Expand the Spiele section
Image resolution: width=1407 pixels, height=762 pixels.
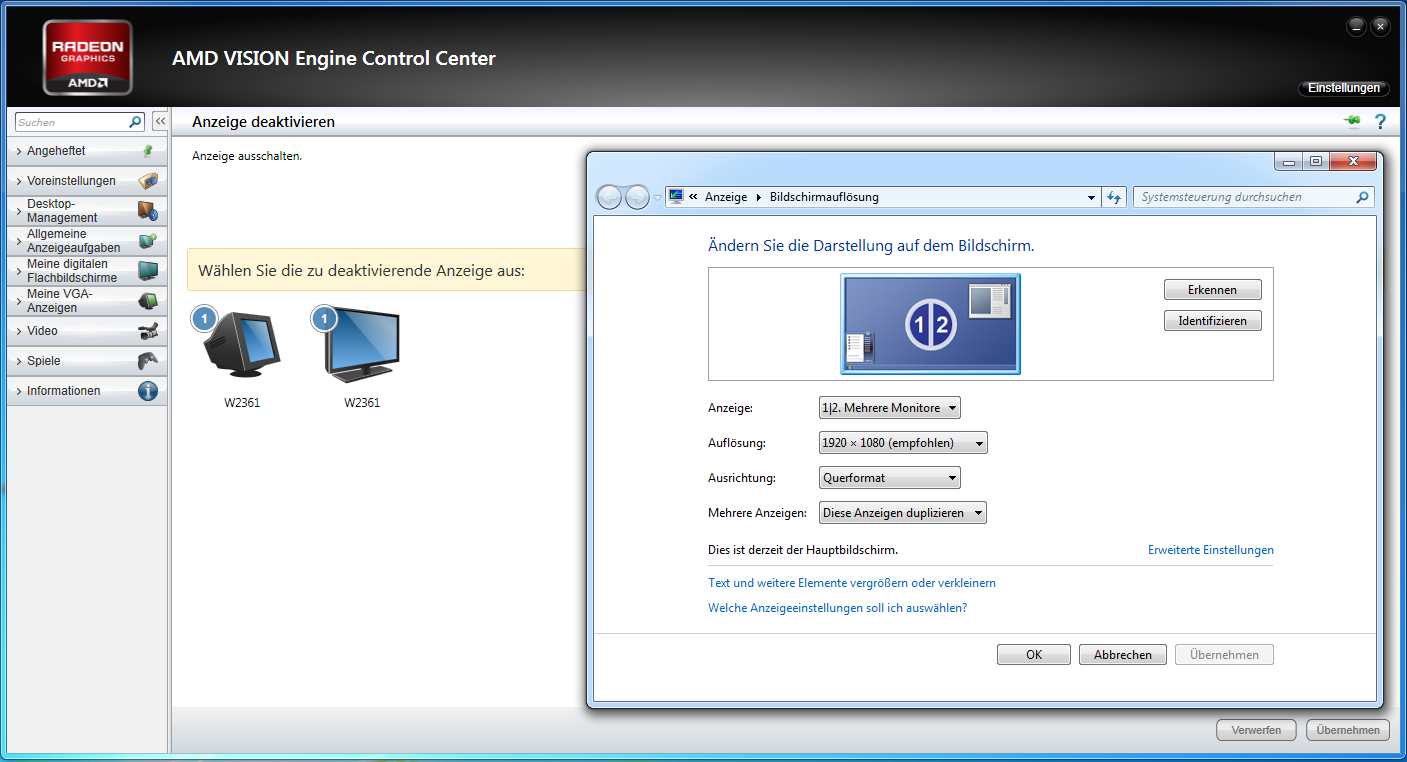86,361
